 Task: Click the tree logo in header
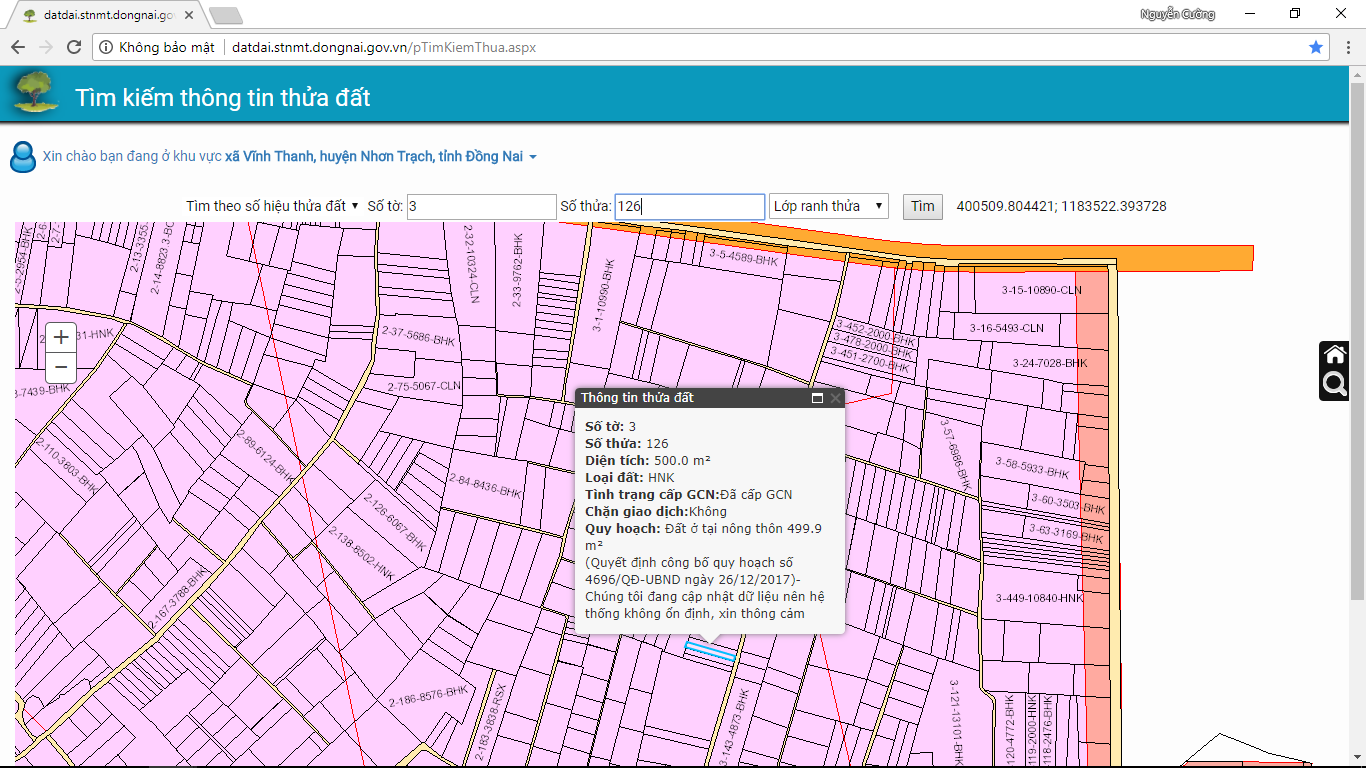click(35, 93)
